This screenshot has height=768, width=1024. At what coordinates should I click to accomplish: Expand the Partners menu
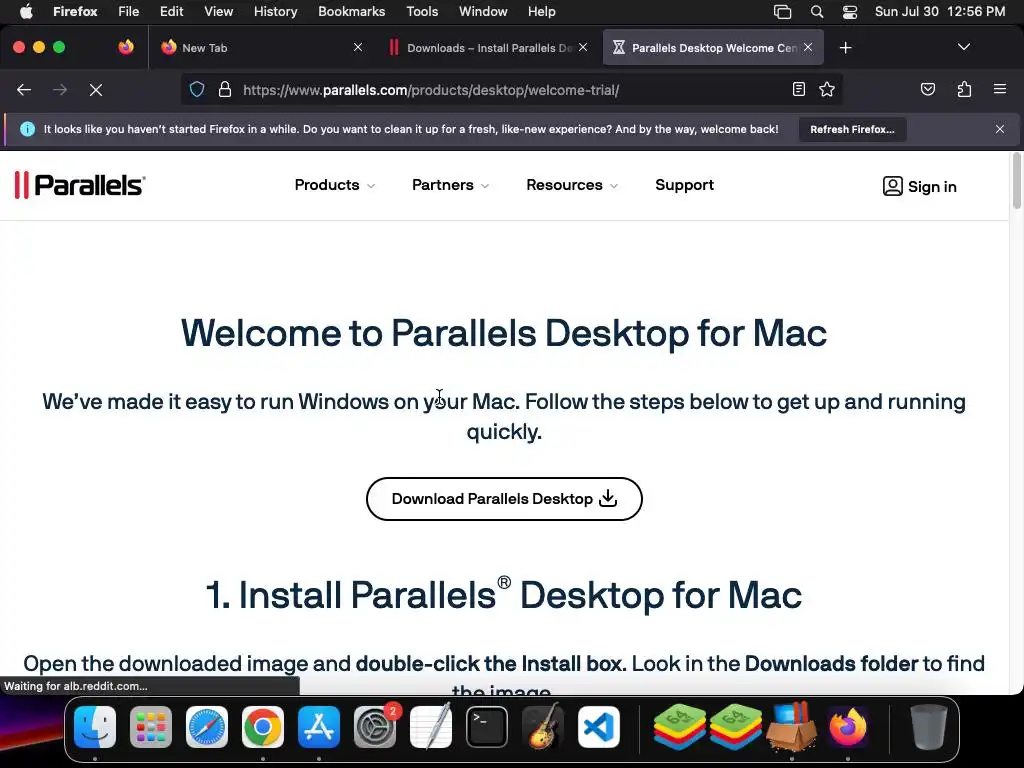tap(450, 185)
